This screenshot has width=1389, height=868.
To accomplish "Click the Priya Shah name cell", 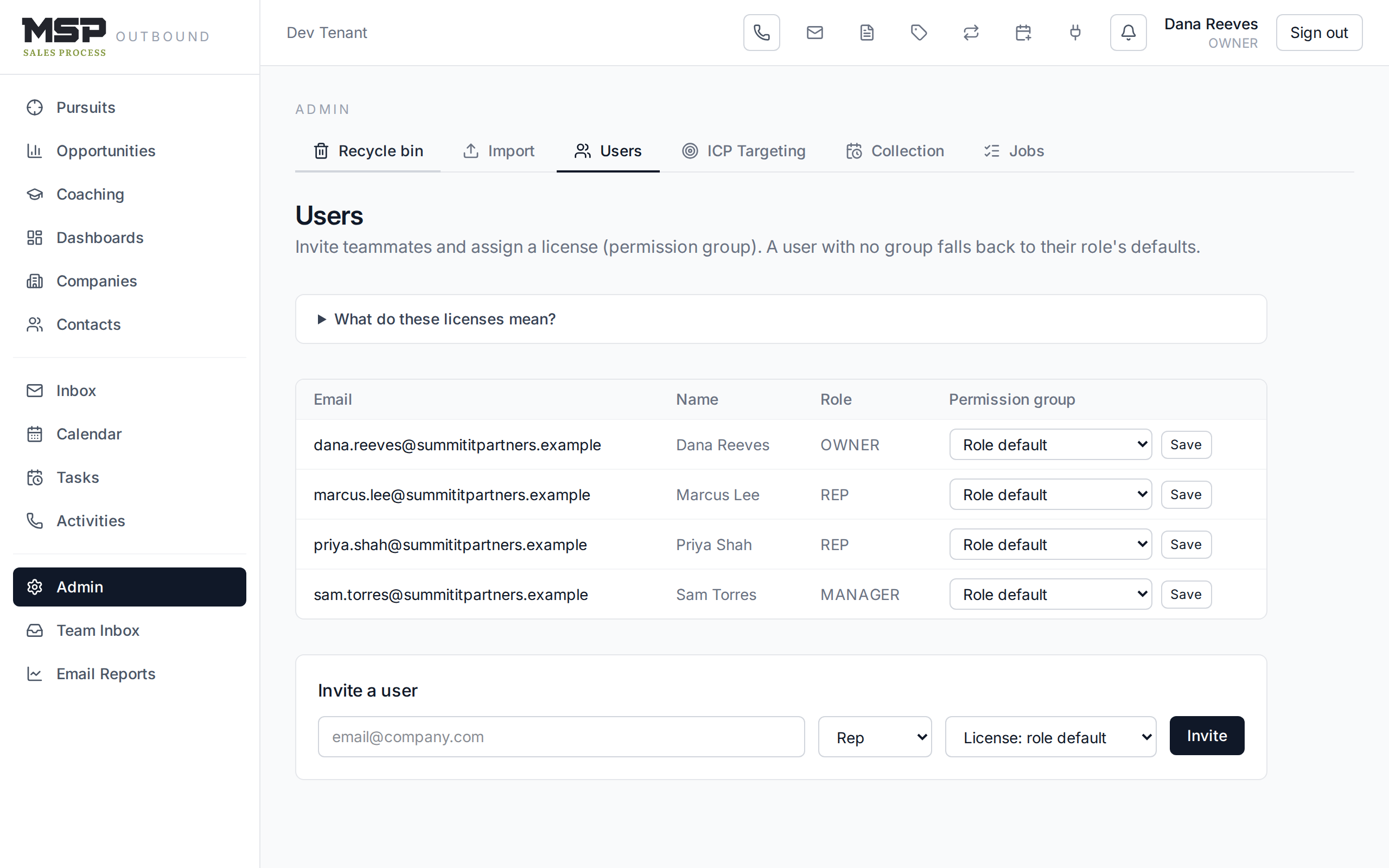I will click(714, 545).
